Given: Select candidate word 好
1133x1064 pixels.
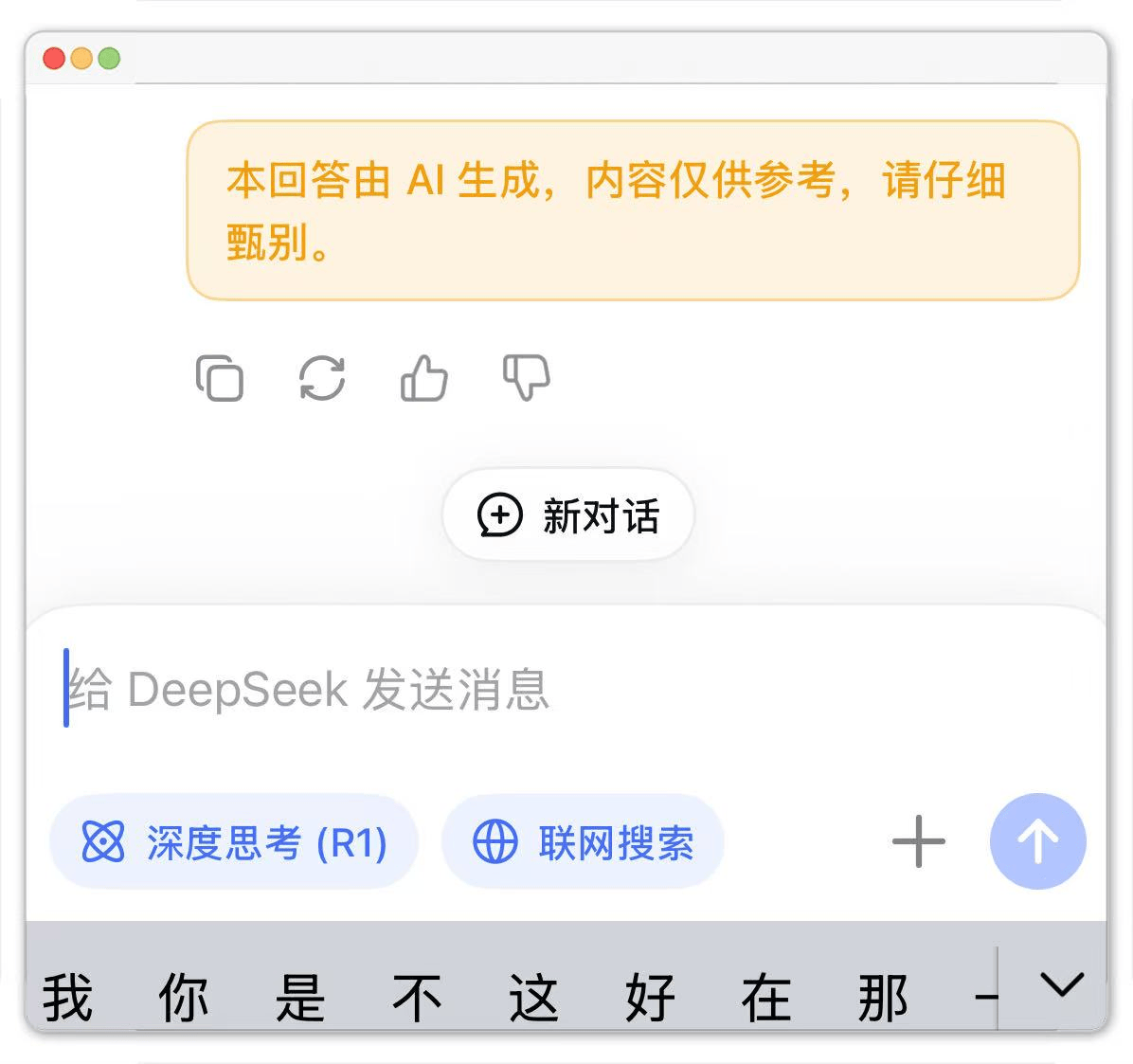Looking at the screenshot, I should [650, 998].
